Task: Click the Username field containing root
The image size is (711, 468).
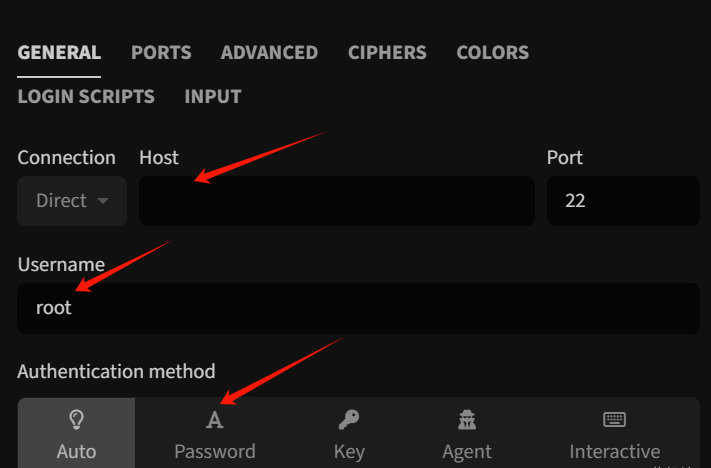Action: click(x=358, y=308)
